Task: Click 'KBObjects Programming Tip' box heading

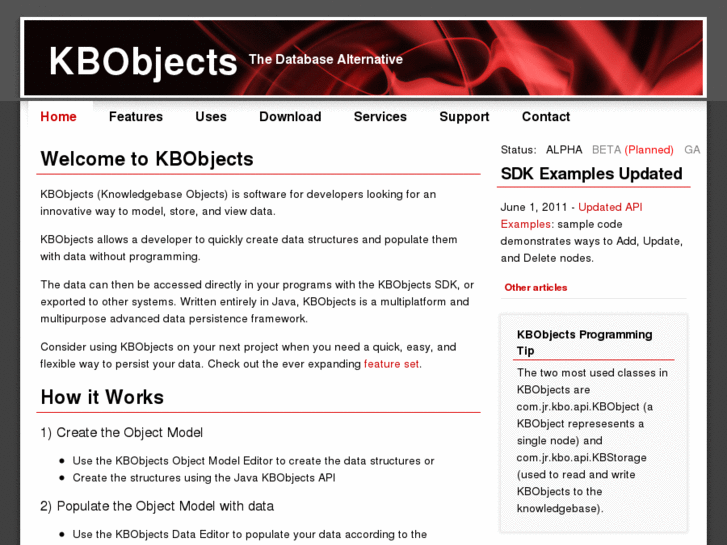Action: tap(584, 342)
